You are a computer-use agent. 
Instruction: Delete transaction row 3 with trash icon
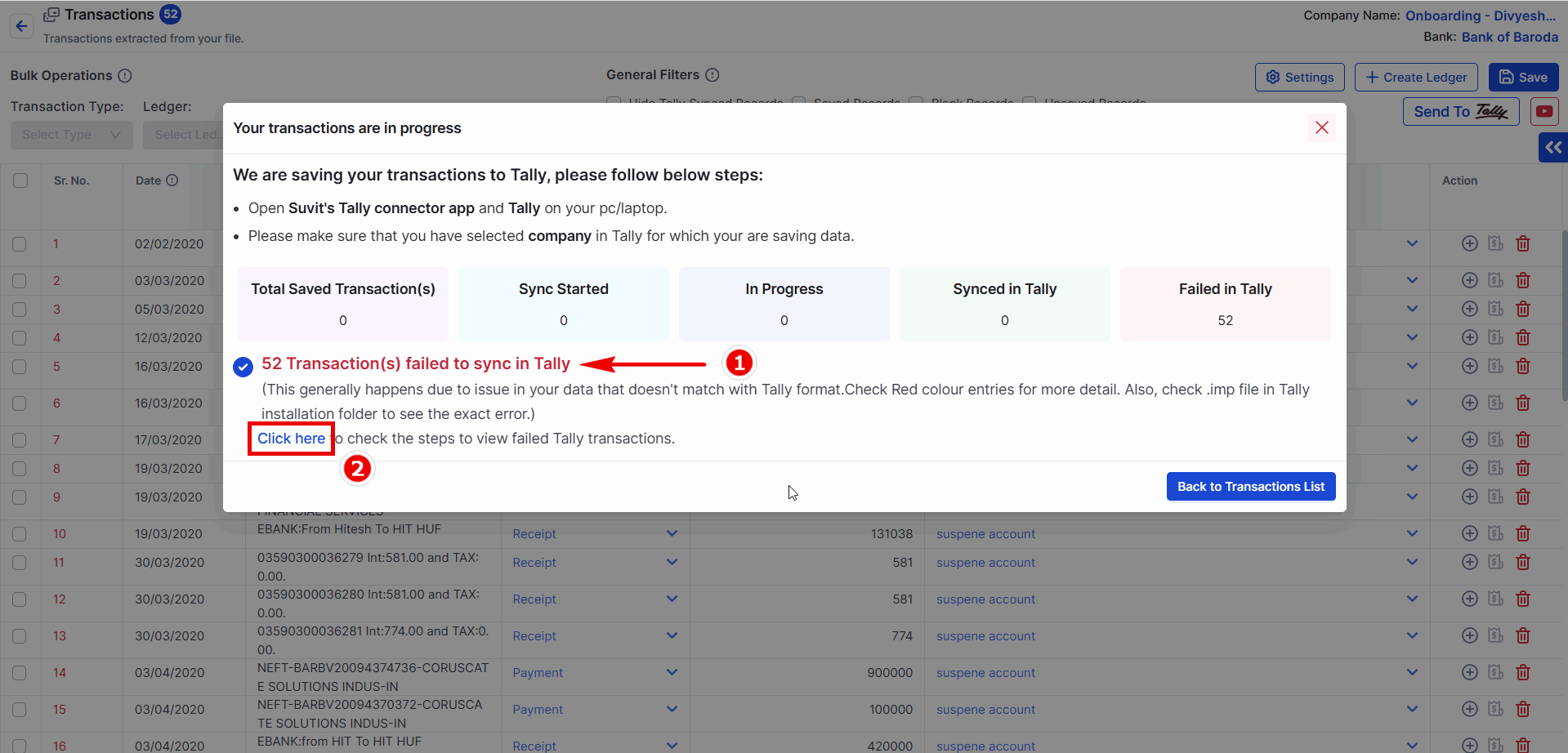[1523, 309]
